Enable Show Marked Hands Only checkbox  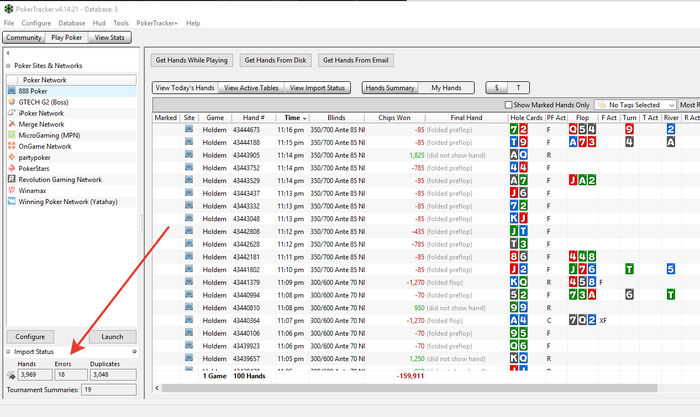click(508, 105)
